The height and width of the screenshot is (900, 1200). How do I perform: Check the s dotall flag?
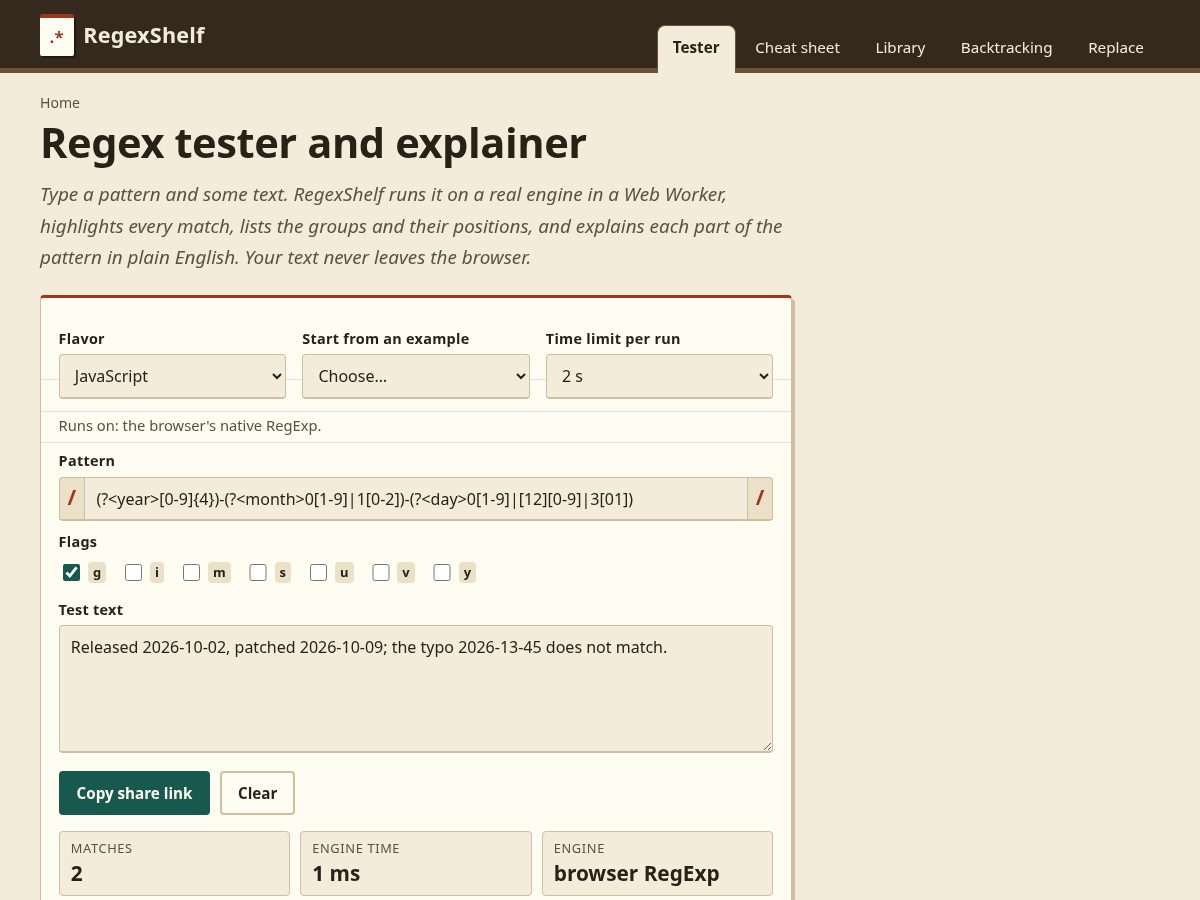point(258,573)
